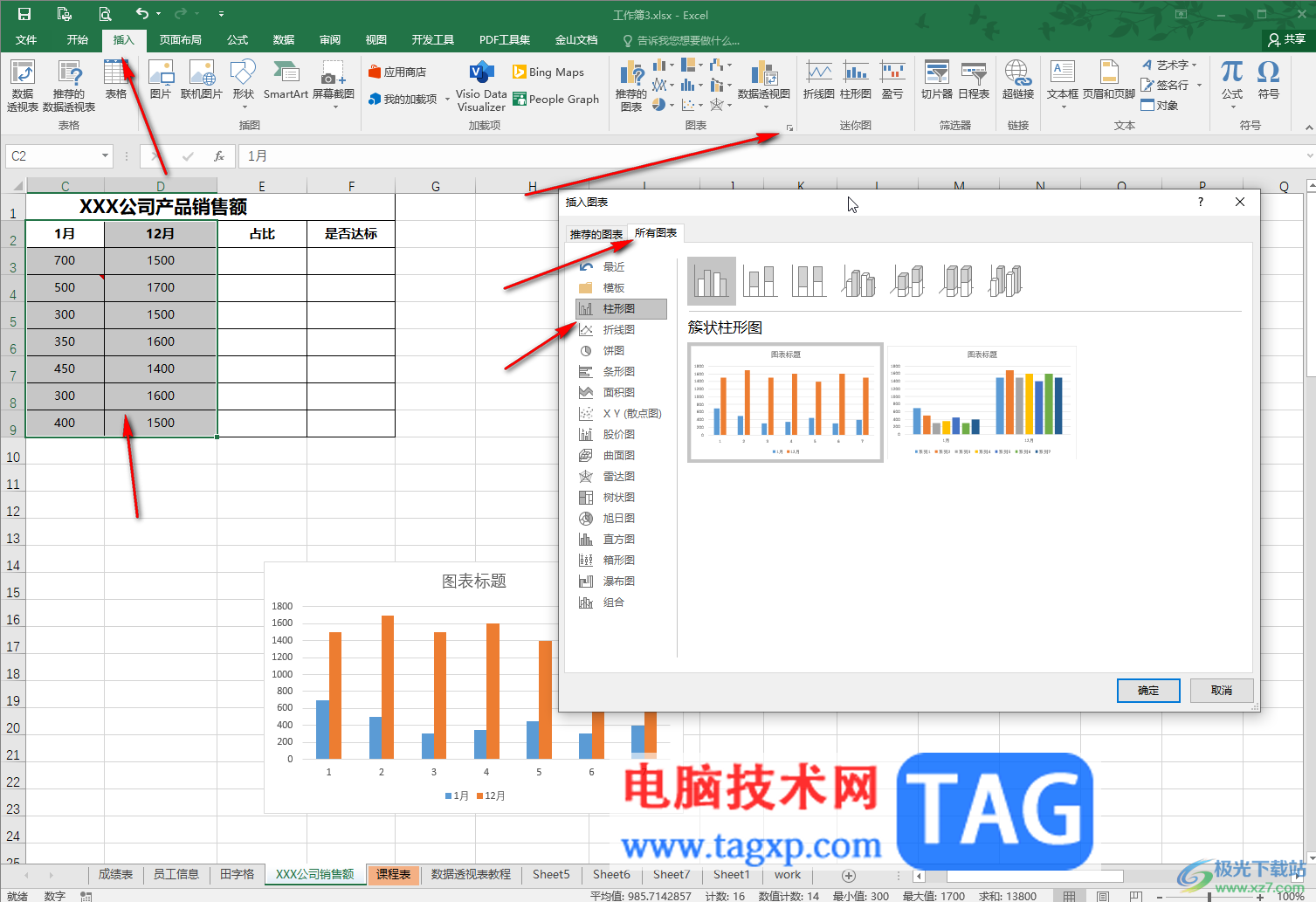Click the SmartArt icon
The height and width of the screenshot is (902, 1316).
pos(286,79)
